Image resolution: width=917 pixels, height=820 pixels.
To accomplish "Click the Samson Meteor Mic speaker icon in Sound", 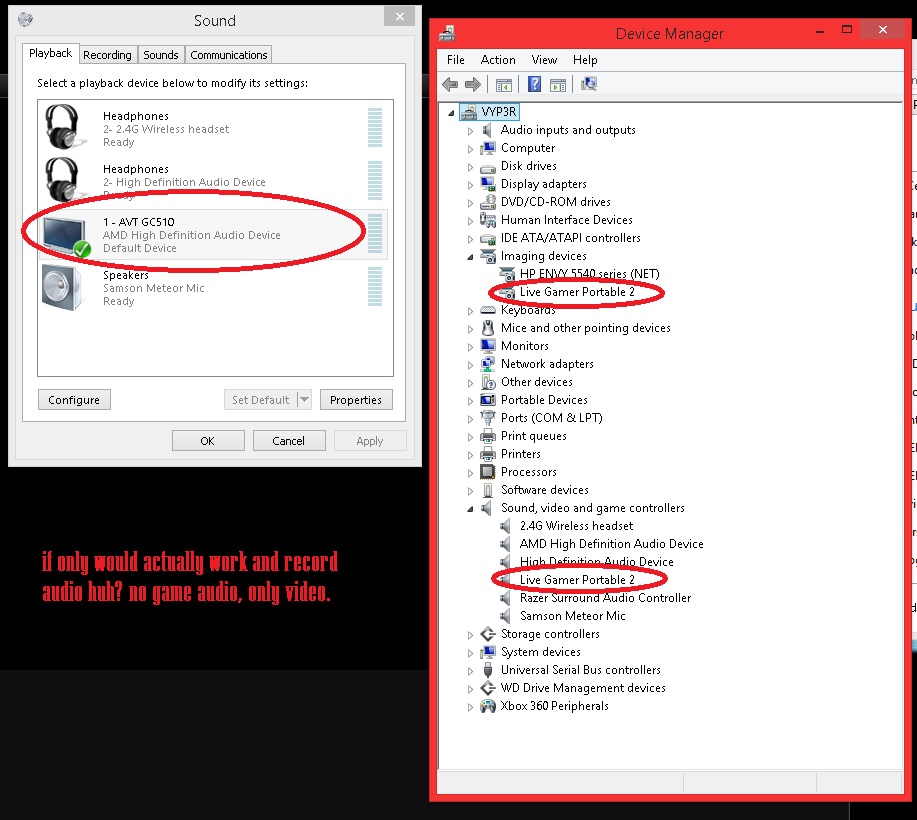I will [63, 287].
